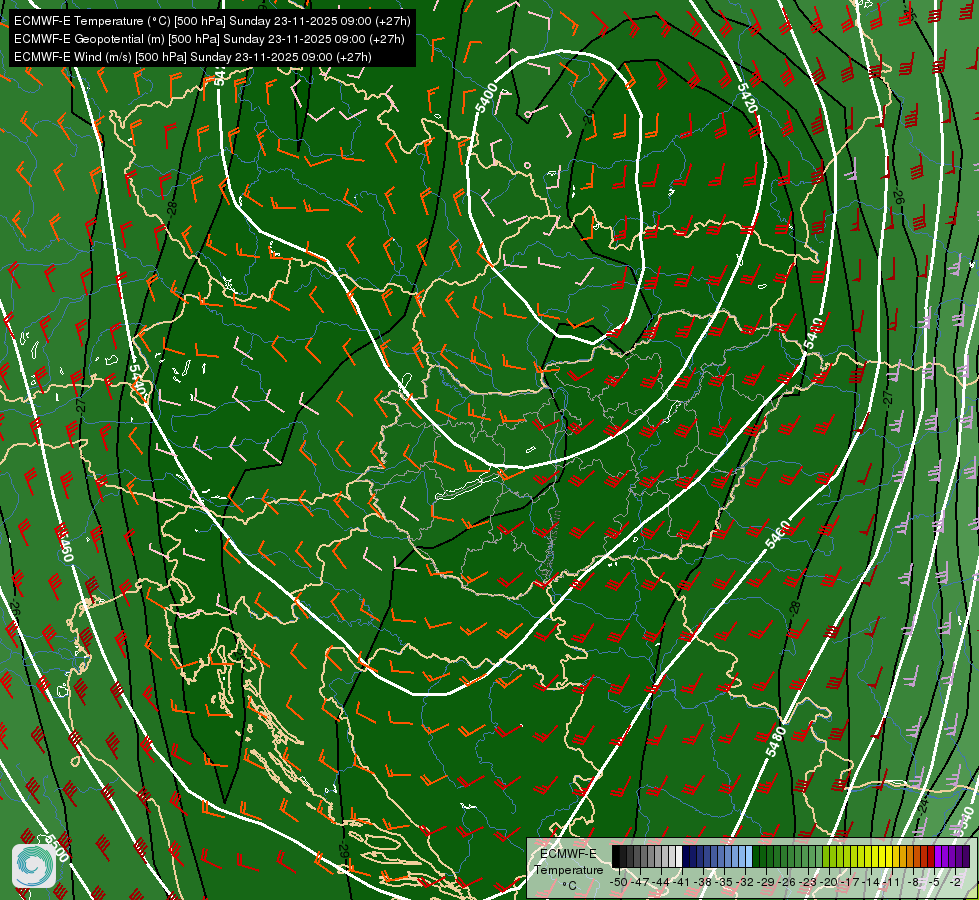The width and height of the screenshot is (979, 900).
Task: Select the ECMWF-E Temperature 500 hPa title line
Action: 212,21
